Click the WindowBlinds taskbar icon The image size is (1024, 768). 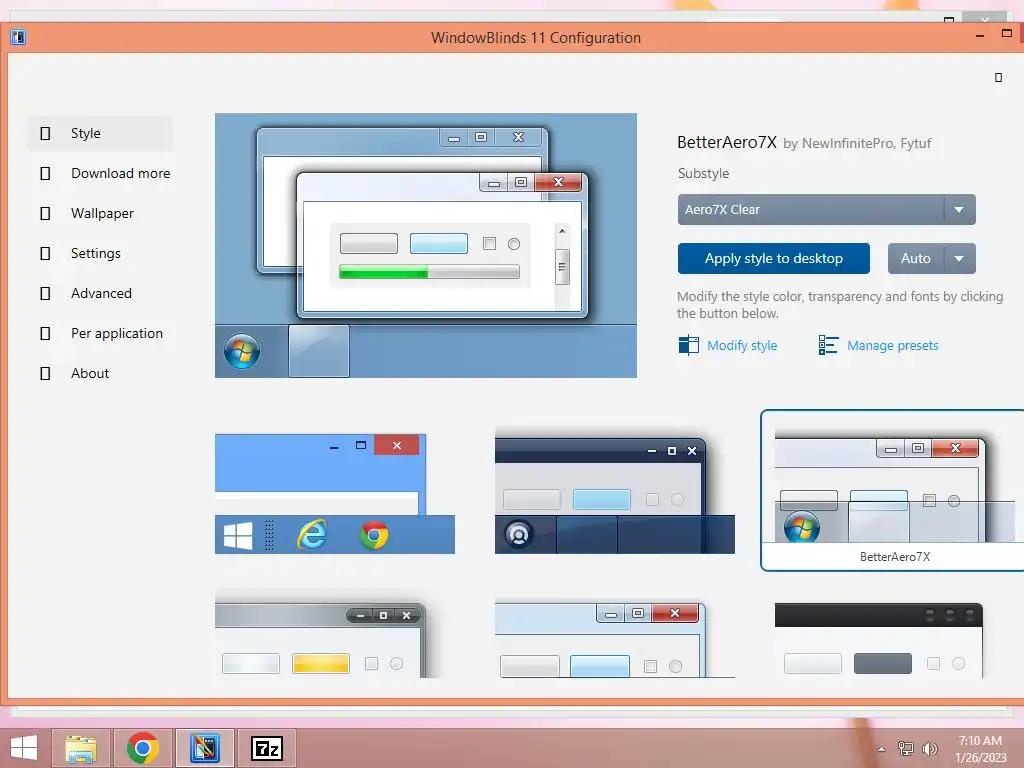click(204, 748)
